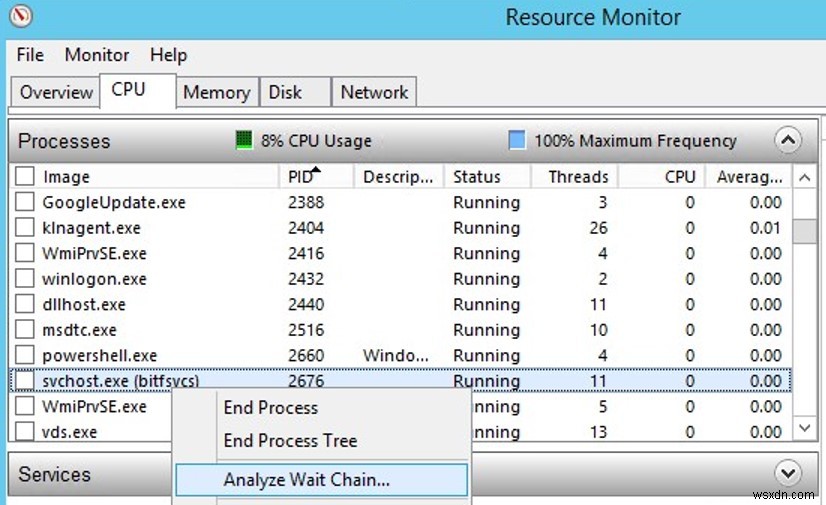Expand the Services section with the chevron

tap(788, 473)
